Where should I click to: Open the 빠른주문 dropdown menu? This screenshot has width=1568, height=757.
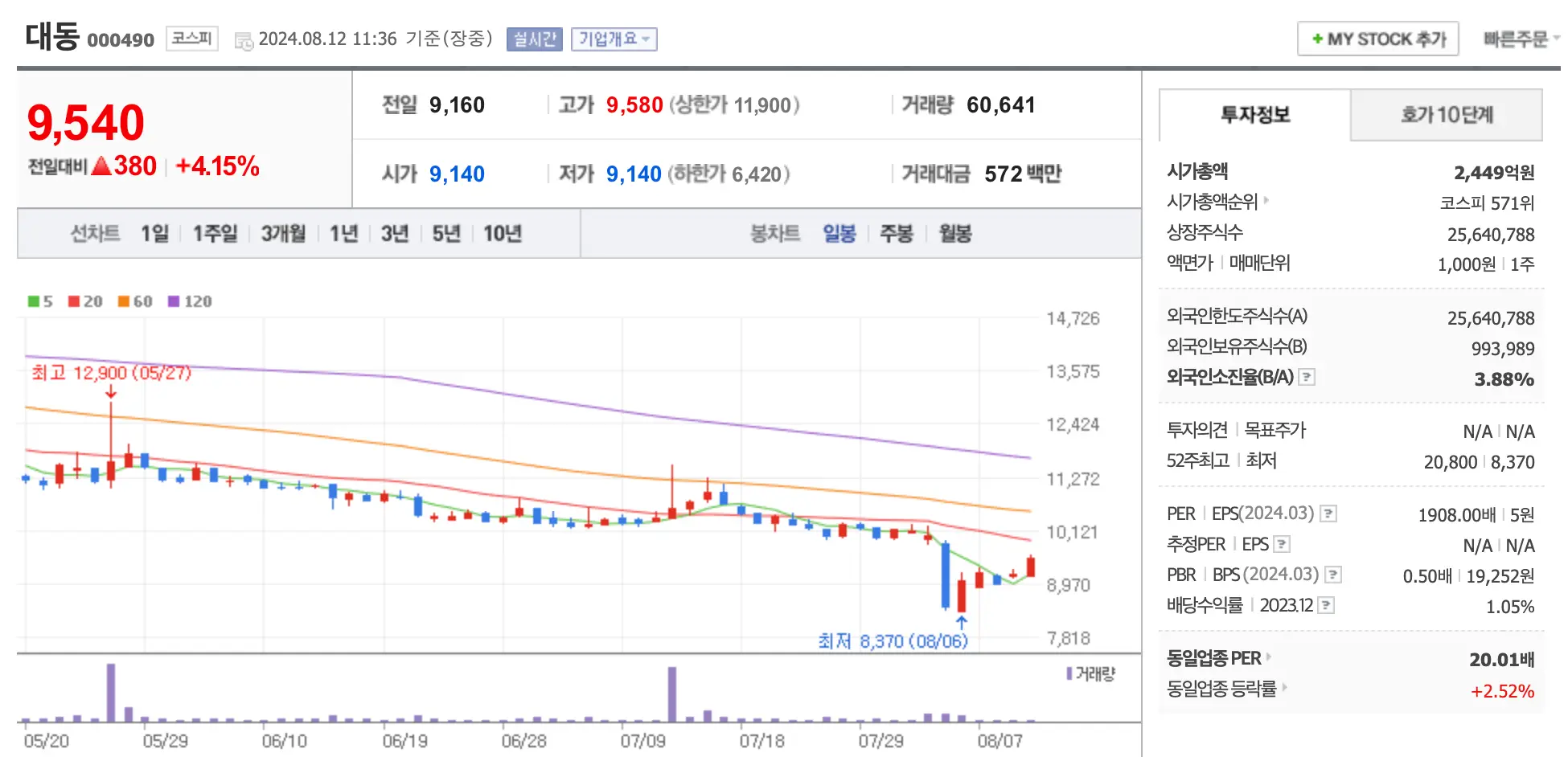[1520, 38]
